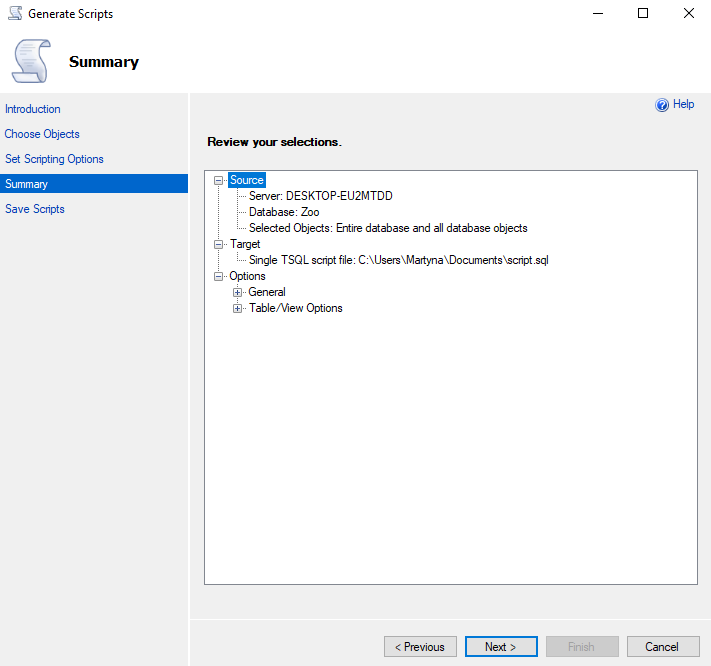The width and height of the screenshot is (711, 666).
Task: Click the Generate Scripts title bar scroll icon
Action: click(x=15, y=14)
